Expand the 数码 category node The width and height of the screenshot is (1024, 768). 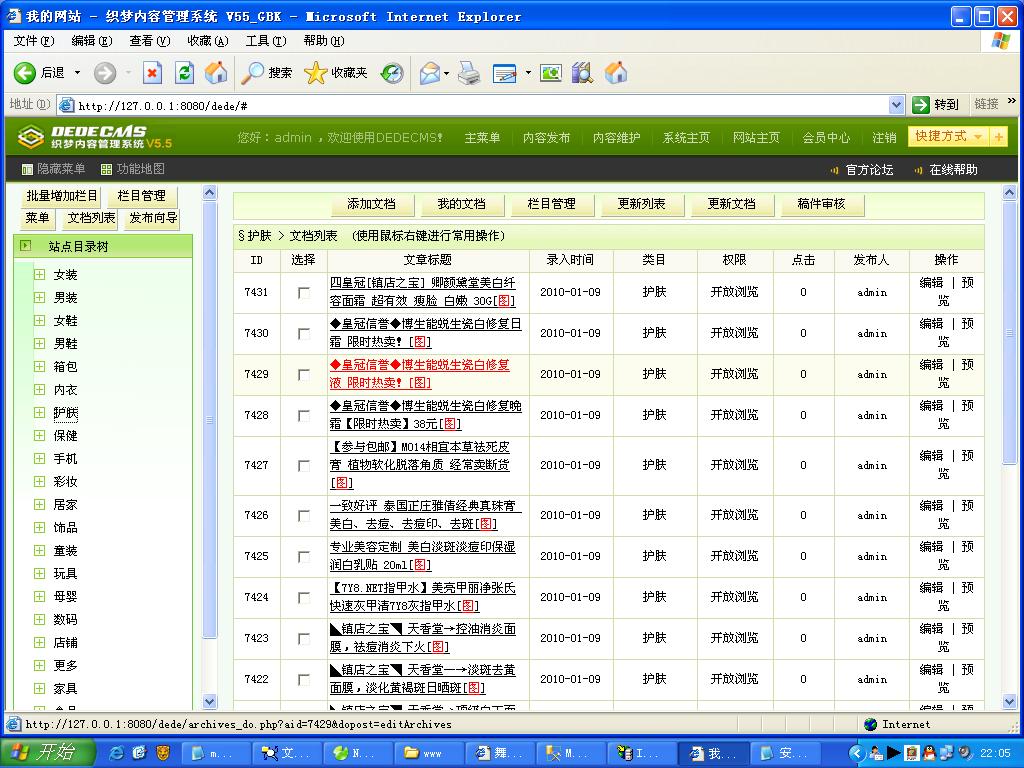pyautogui.click(x=39, y=619)
